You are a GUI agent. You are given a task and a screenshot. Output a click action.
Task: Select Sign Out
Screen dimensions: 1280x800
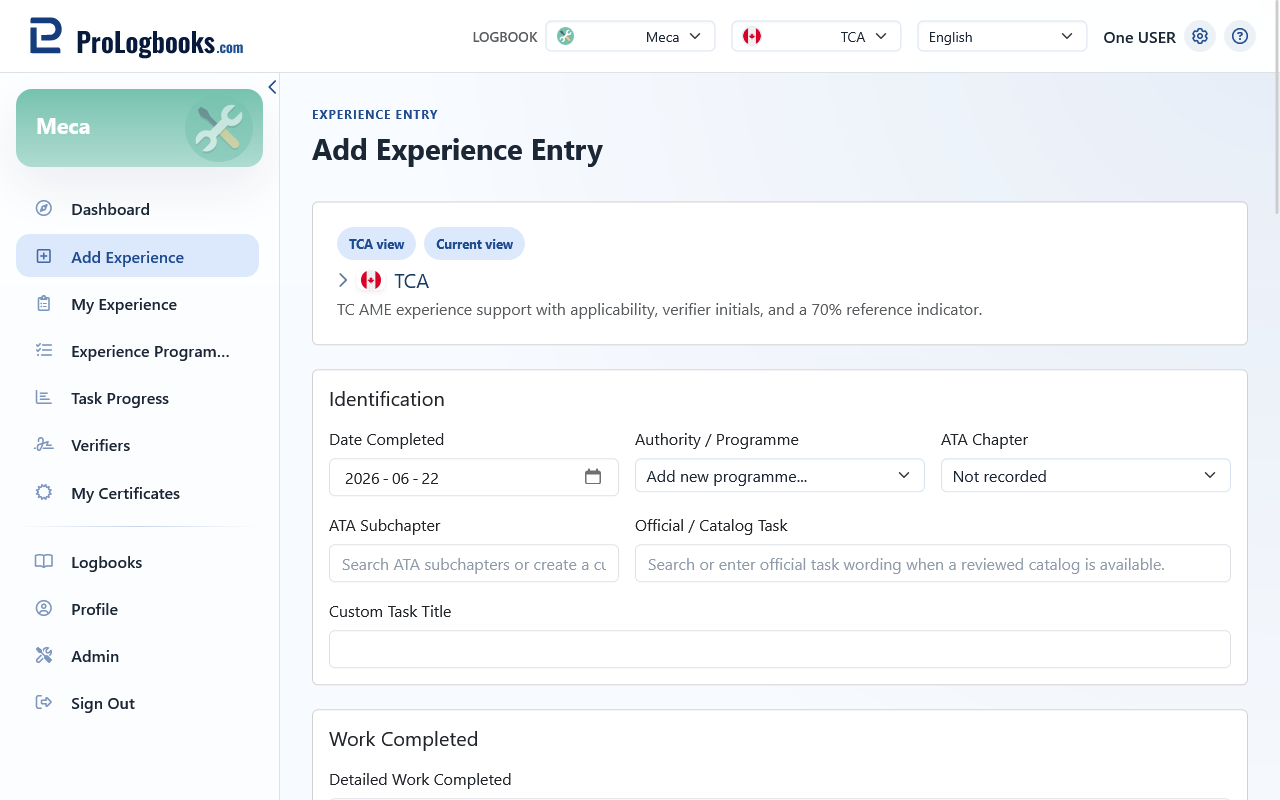click(137, 703)
